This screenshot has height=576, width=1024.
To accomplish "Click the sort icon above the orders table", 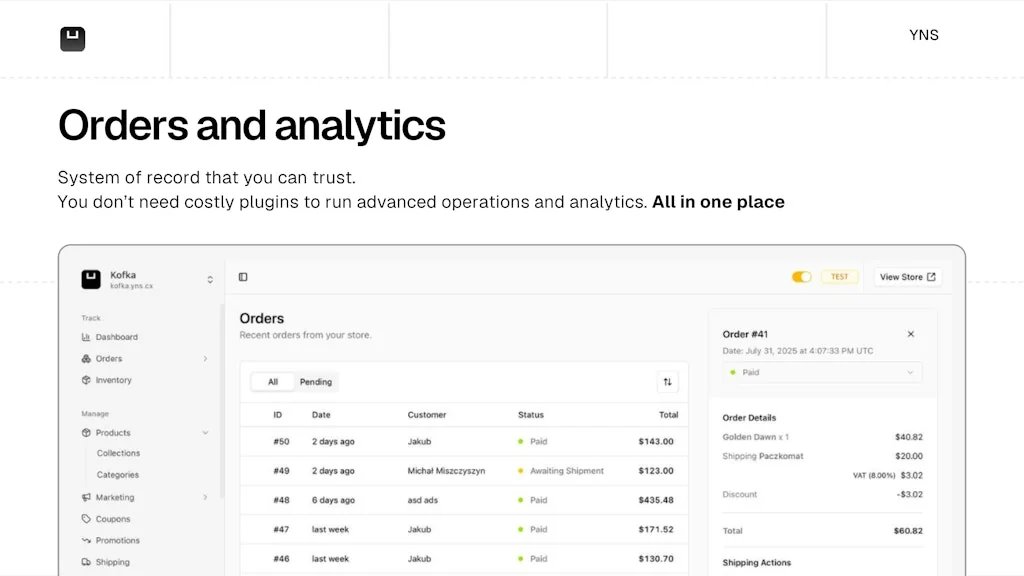I will pos(667,382).
